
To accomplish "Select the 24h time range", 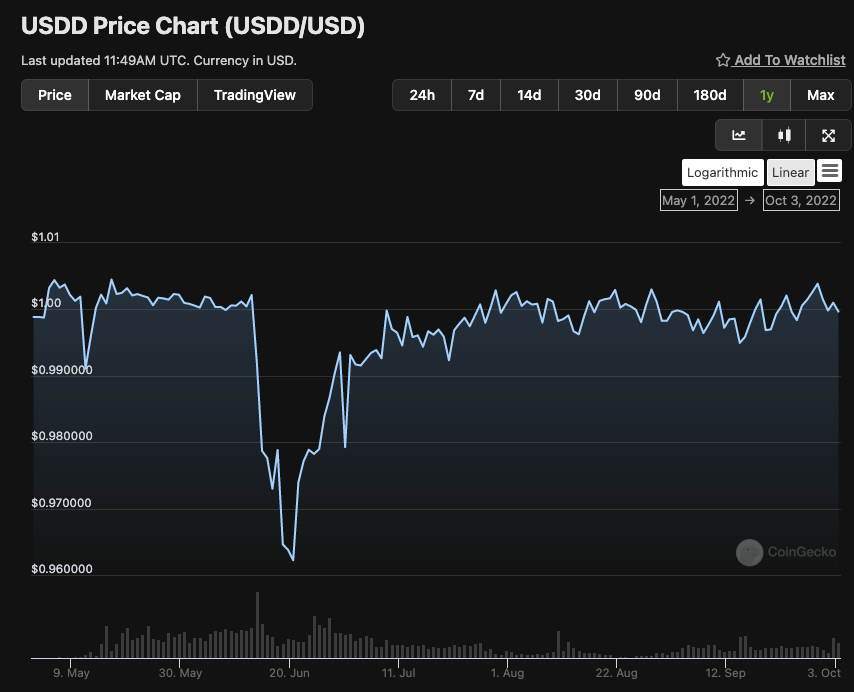I will pos(422,95).
